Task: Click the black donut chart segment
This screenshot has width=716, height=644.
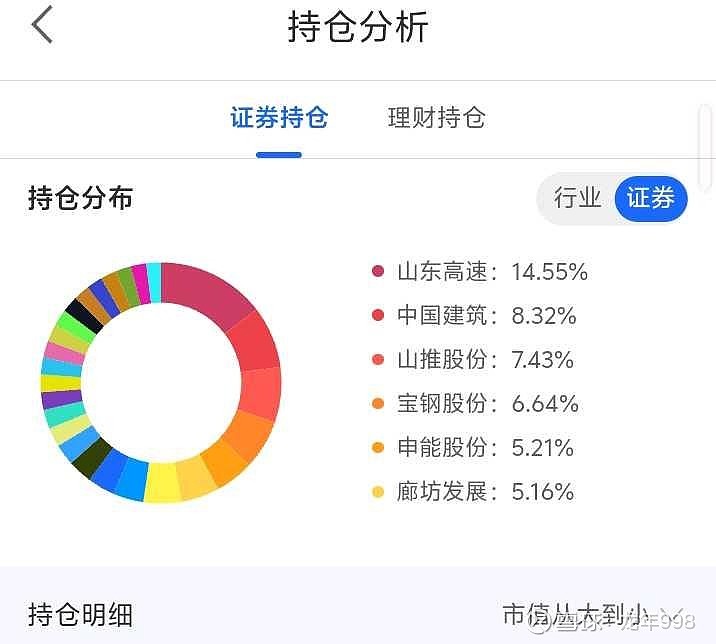Action: (83, 315)
